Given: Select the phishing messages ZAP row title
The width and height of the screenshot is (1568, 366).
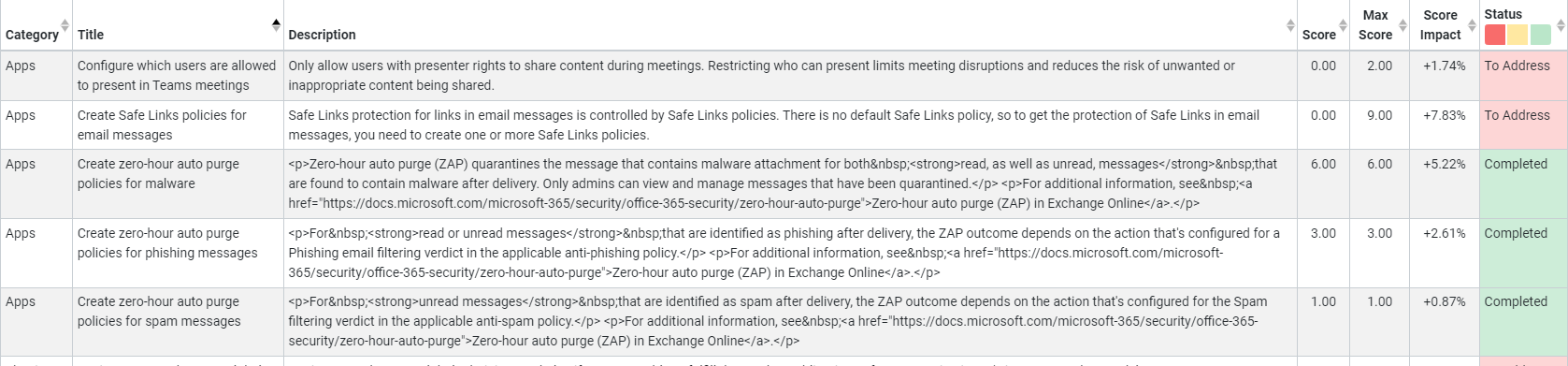Looking at the screenshot, I should pyautogui.click(x=167, y=242).
